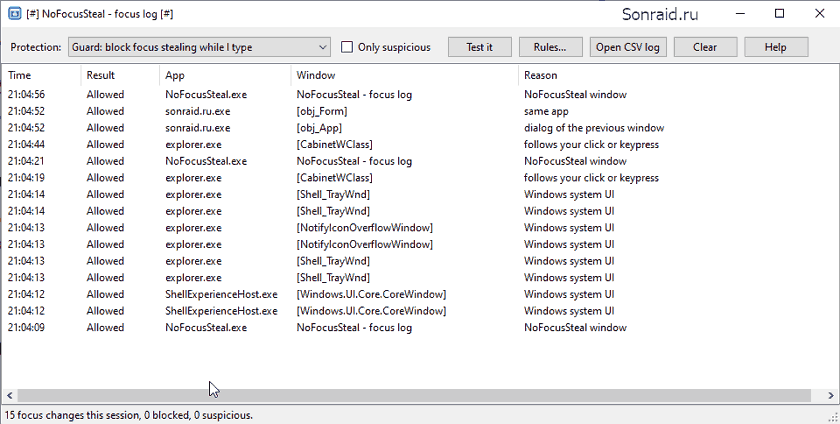Click 'dialog of the previous window' reason
Viewport: 840px width, 424px height.
tap(594, 128)
